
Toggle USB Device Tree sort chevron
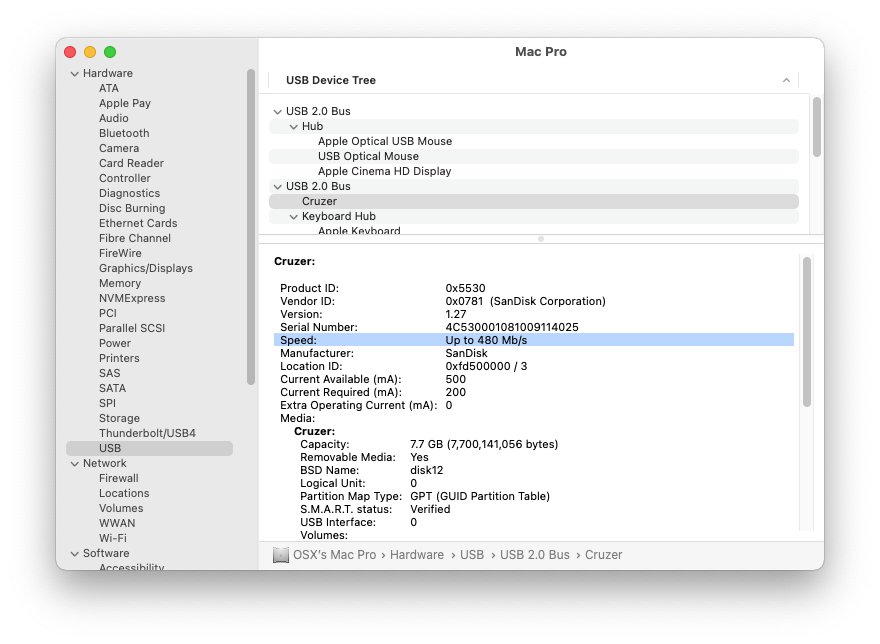[x=786, y=80]
